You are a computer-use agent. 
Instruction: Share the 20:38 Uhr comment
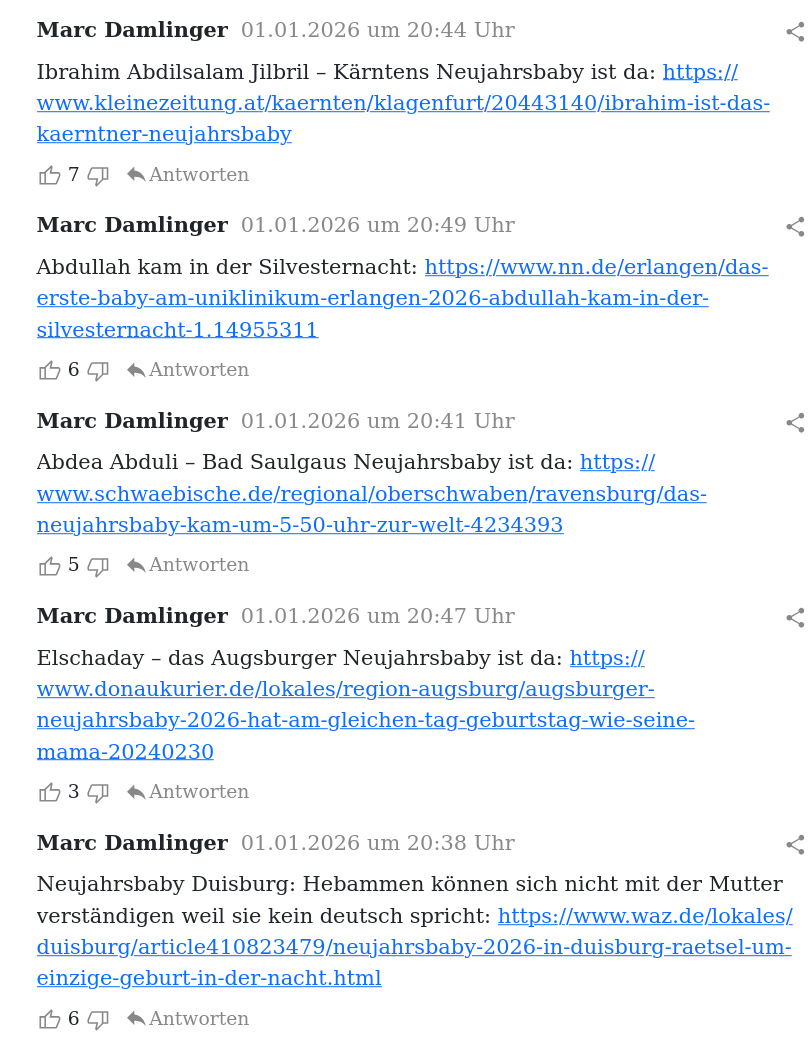[x=795, y=844]
